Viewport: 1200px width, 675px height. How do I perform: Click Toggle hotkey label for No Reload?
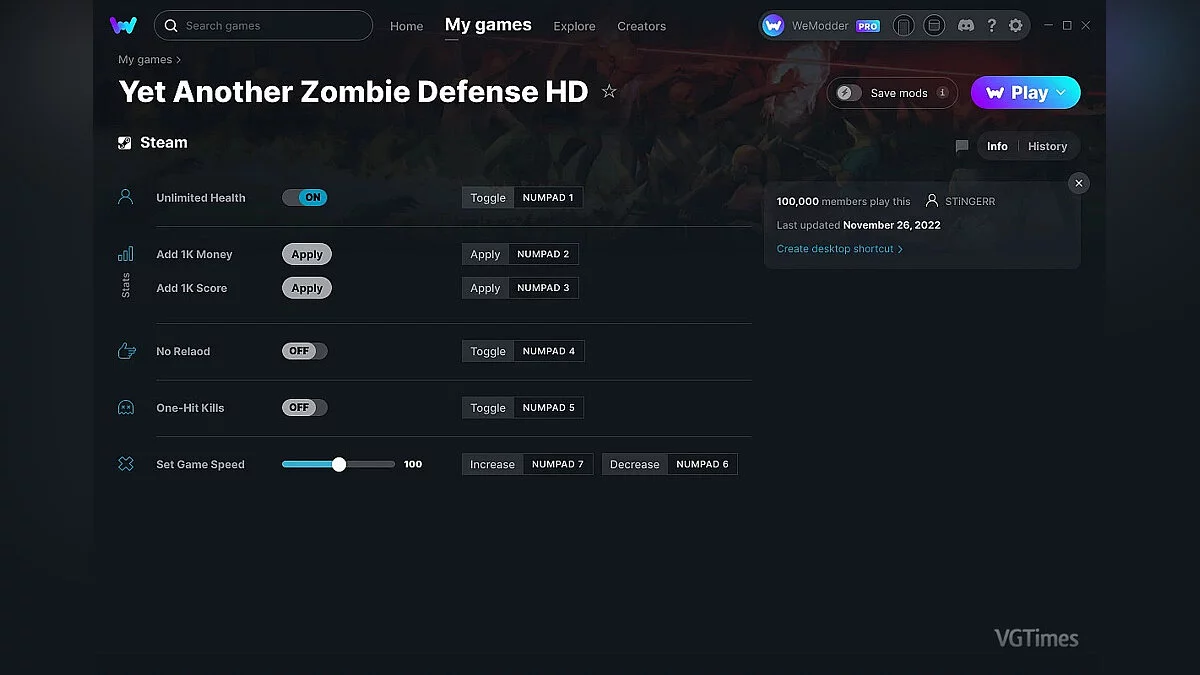(488, 351)
